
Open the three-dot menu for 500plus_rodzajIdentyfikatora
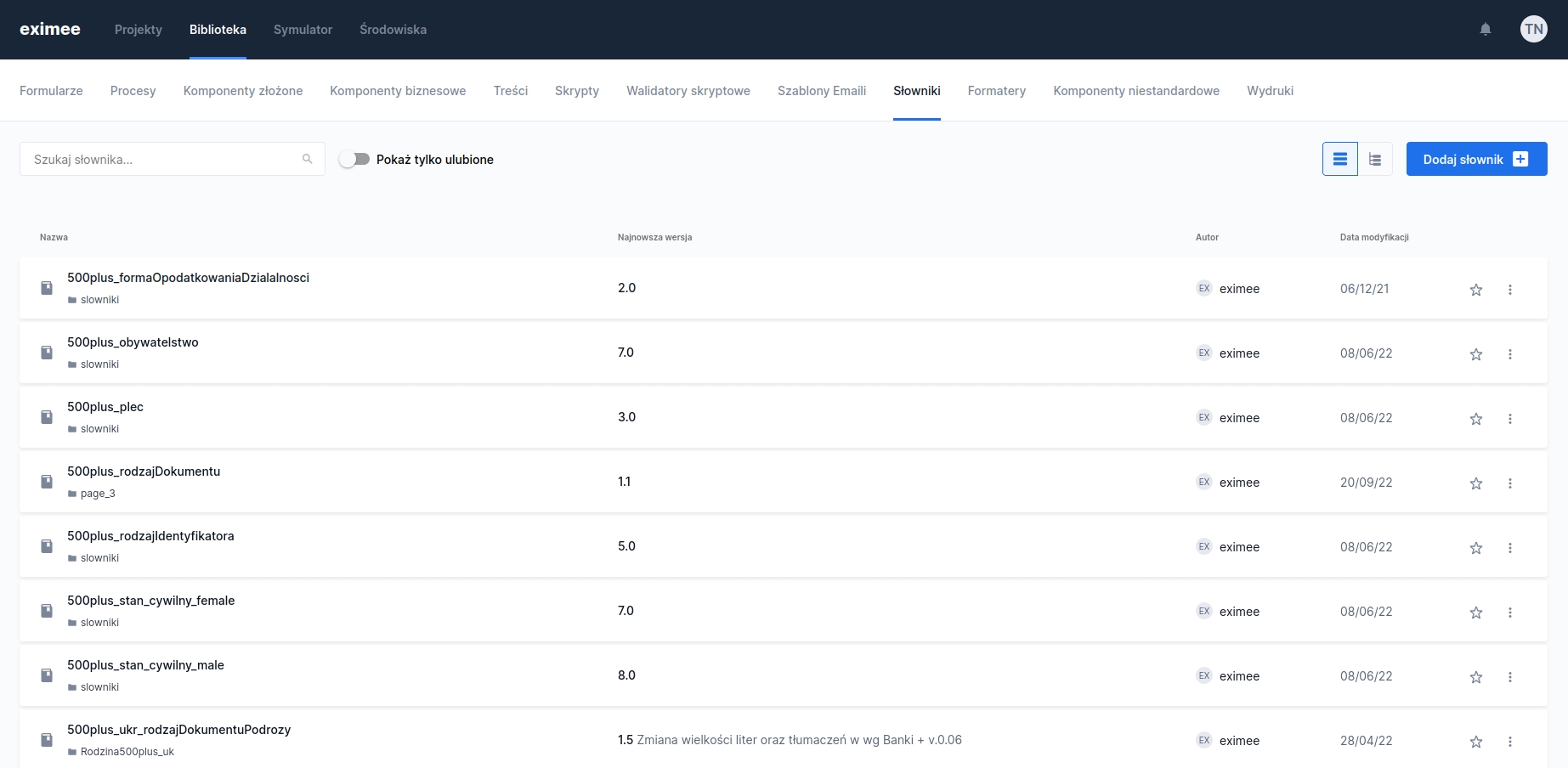pyautogui.click(x=1510, y=548)
